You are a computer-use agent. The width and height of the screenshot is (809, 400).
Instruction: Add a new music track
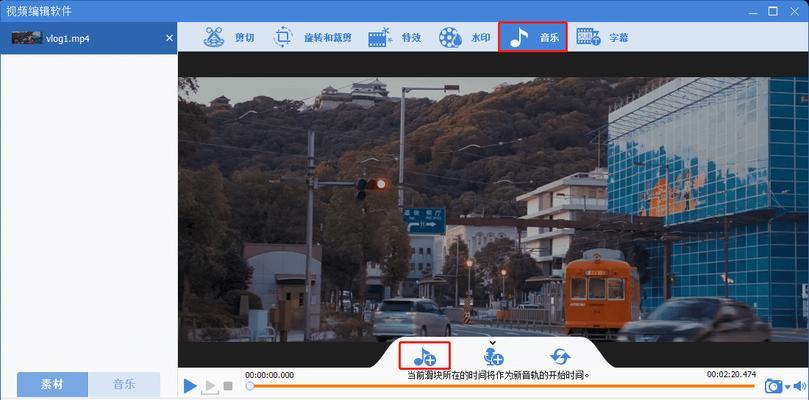(x=425, y=356)
